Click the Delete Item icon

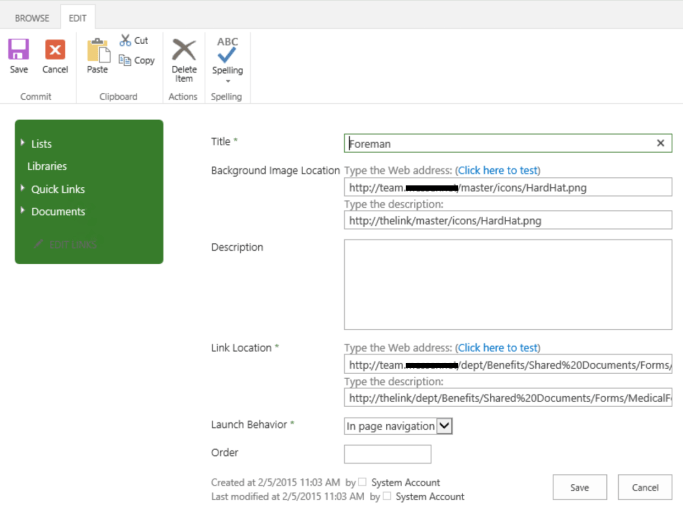point(184,50)
